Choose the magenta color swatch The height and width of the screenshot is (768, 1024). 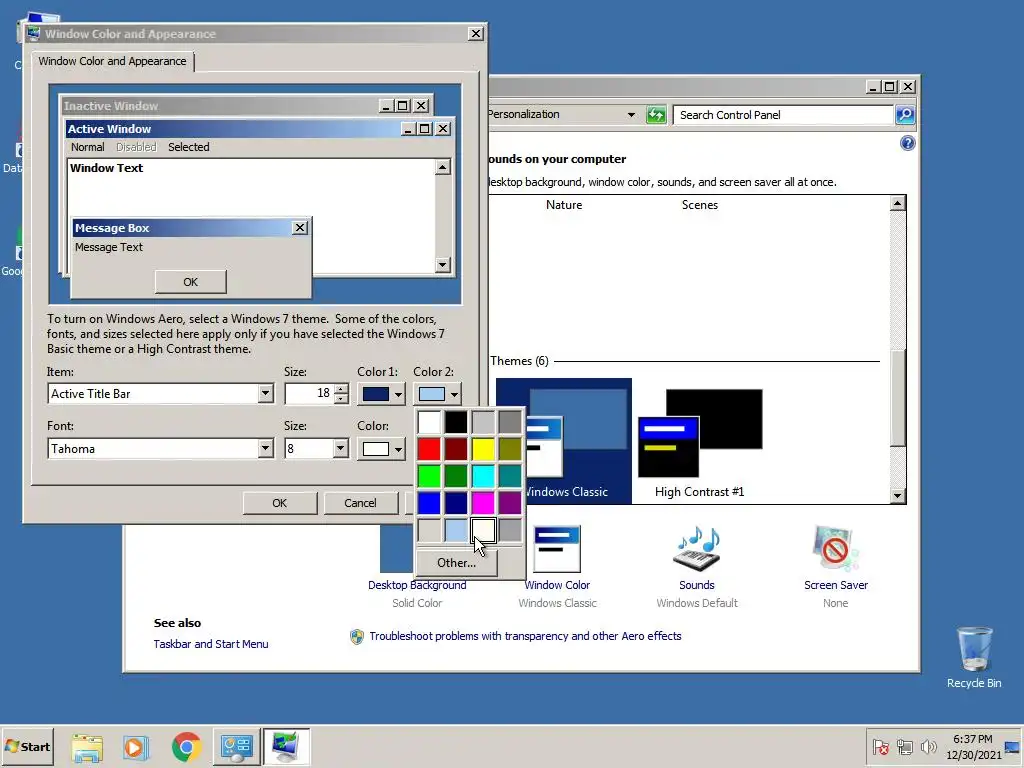[x=483, y=503]
